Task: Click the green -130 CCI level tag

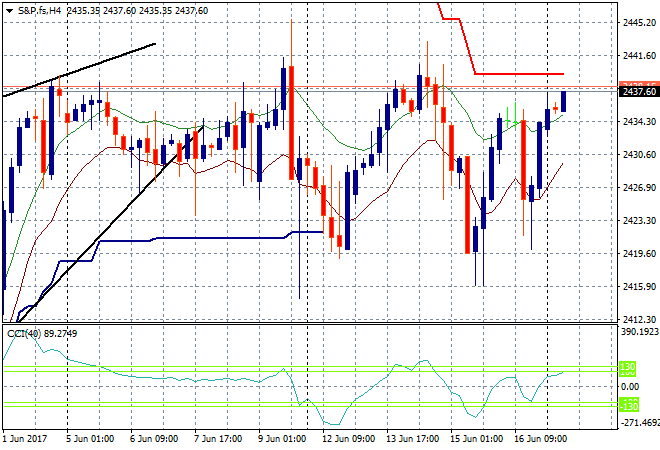Action: click(629, 405)
